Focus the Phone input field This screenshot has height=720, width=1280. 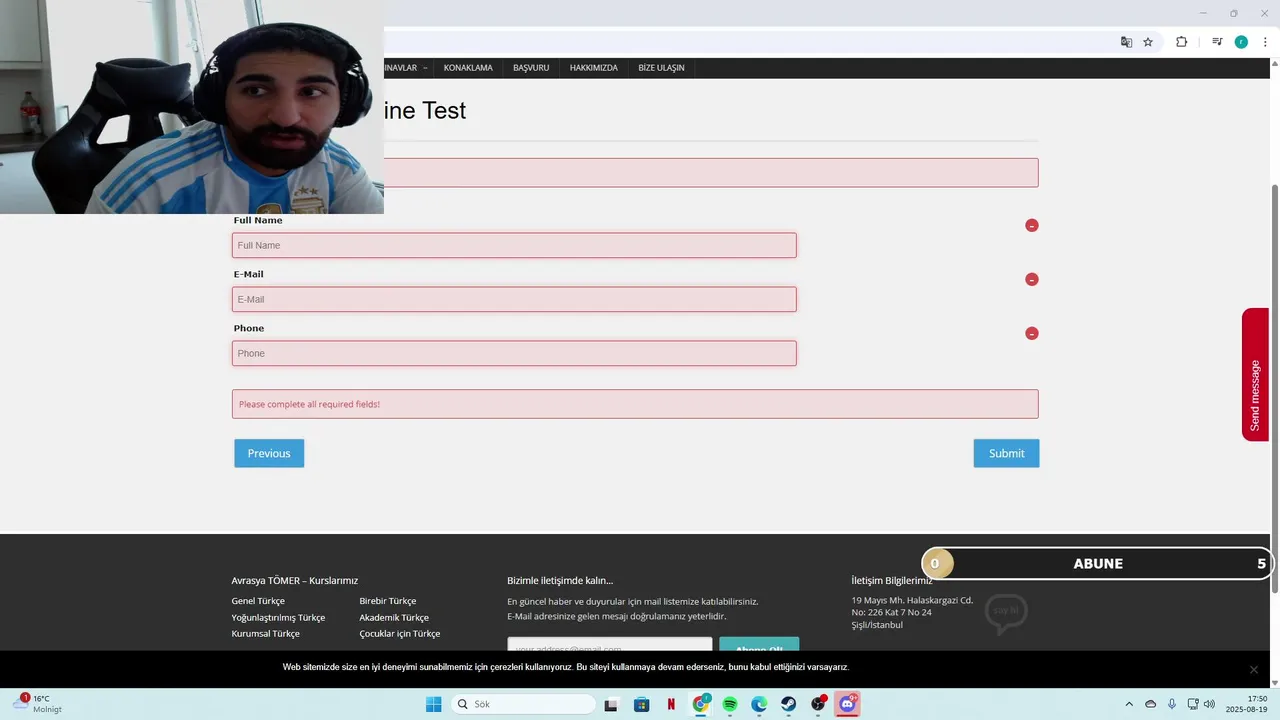514,353
